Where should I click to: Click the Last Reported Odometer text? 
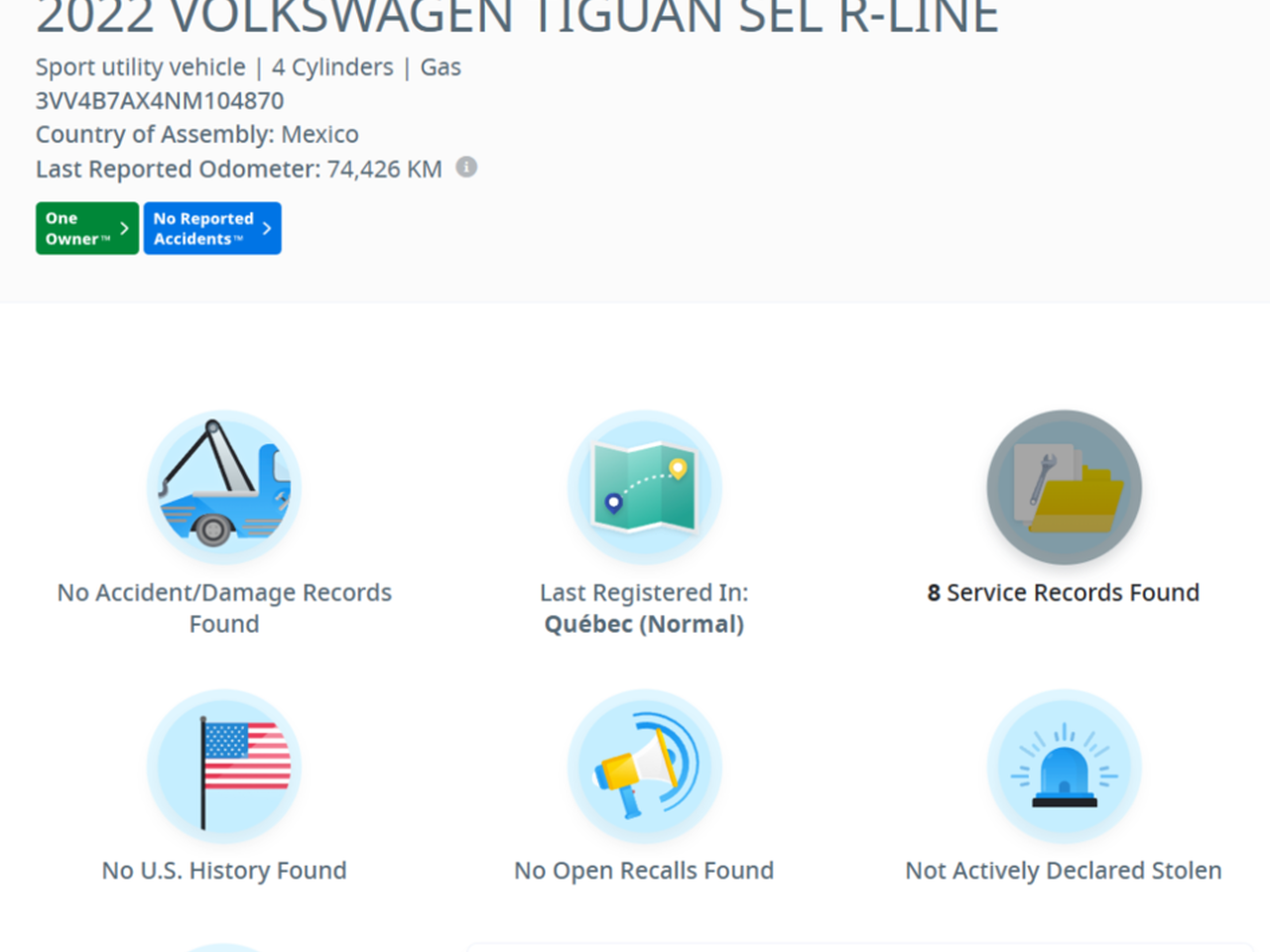tap(239, 170)
